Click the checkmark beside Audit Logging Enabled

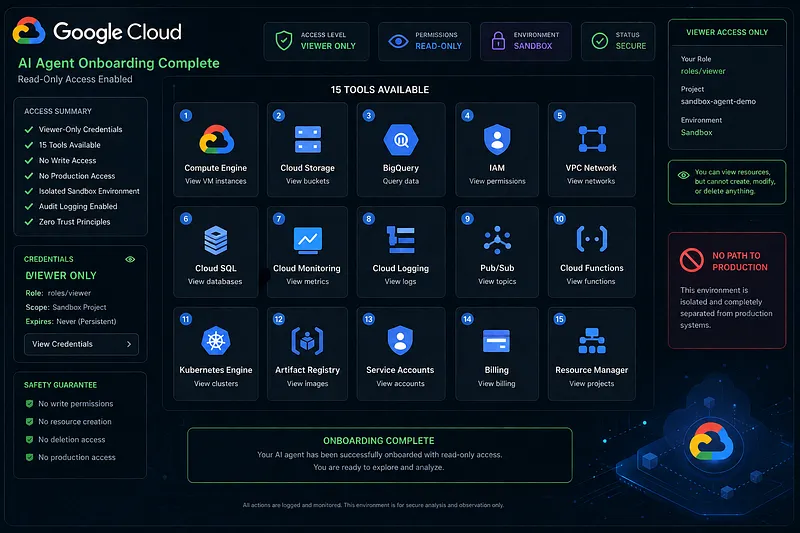point(29,206)
